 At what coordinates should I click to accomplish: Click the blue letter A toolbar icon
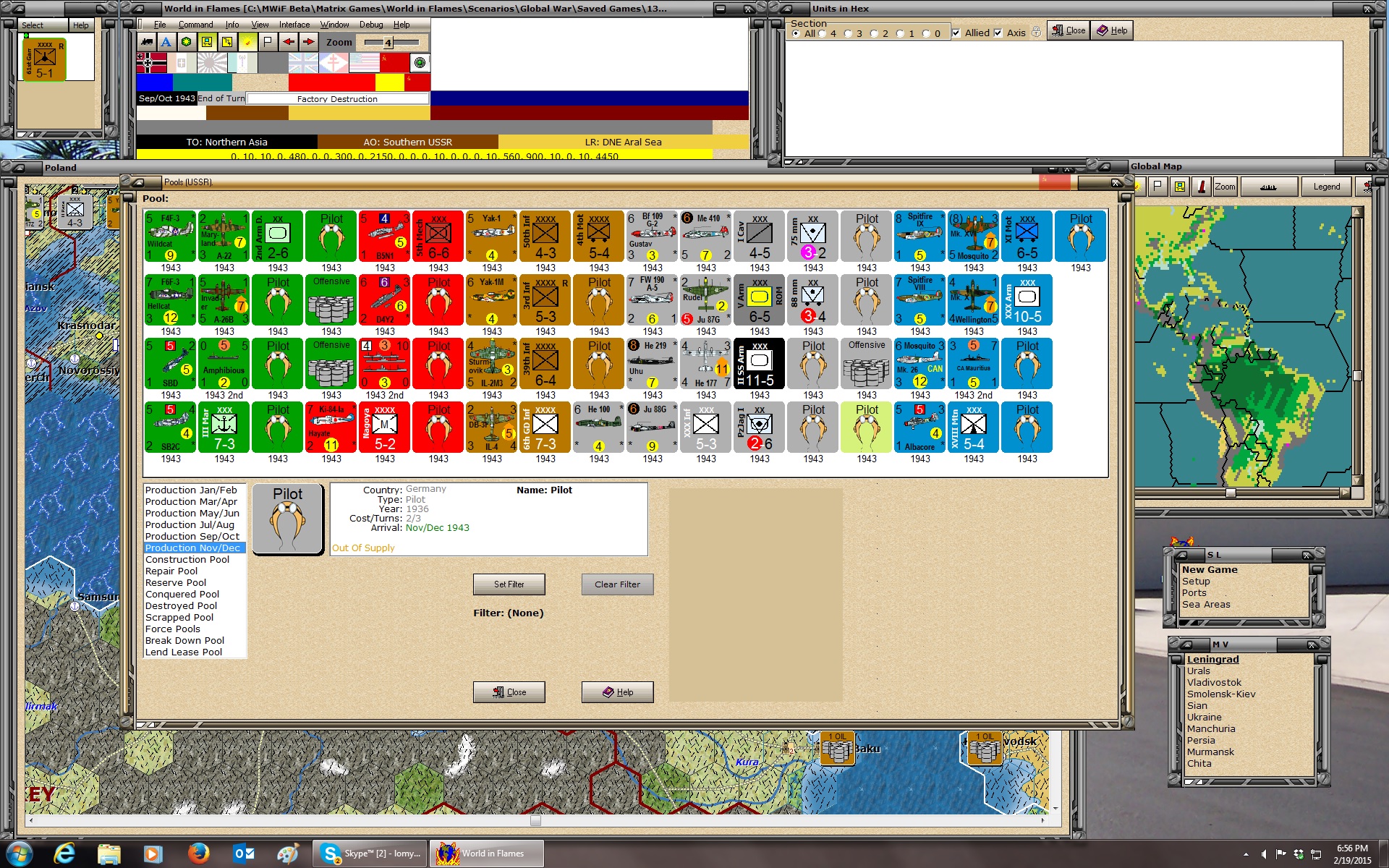point(166,42)
